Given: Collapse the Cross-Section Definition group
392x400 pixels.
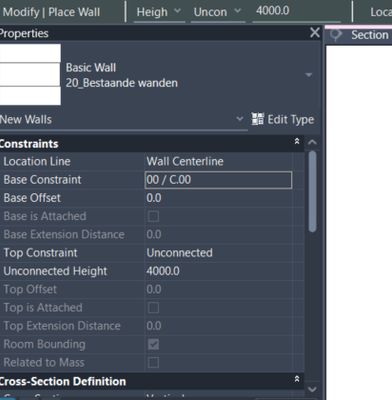Looking at the screenshot, I should coord(297,379).
